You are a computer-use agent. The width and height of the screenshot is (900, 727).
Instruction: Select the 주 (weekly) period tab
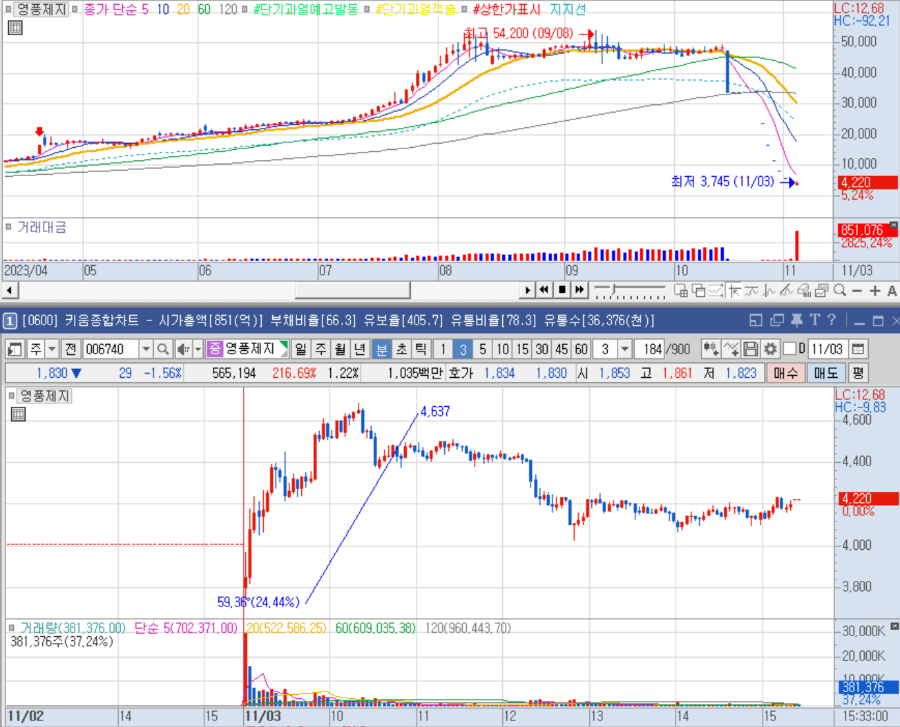point(321,349)
